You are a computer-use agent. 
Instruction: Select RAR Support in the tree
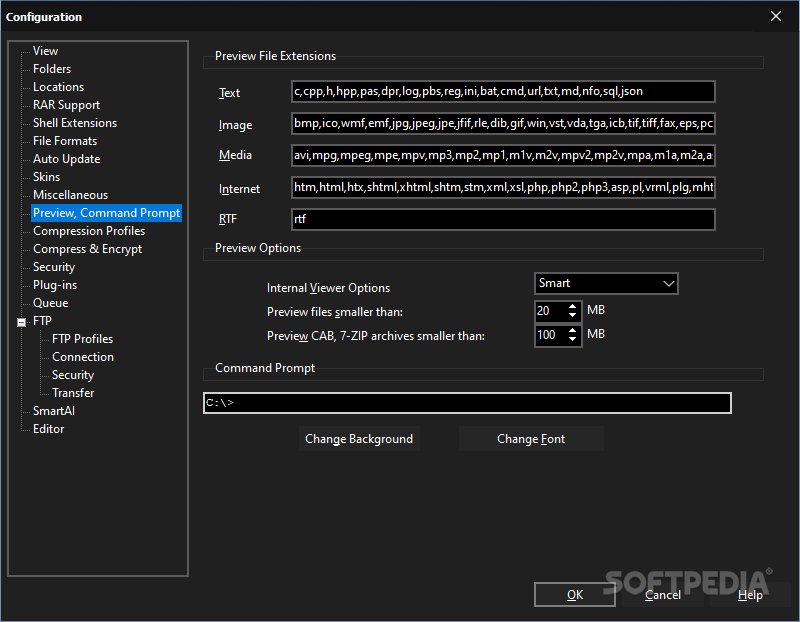pos(66,105)
